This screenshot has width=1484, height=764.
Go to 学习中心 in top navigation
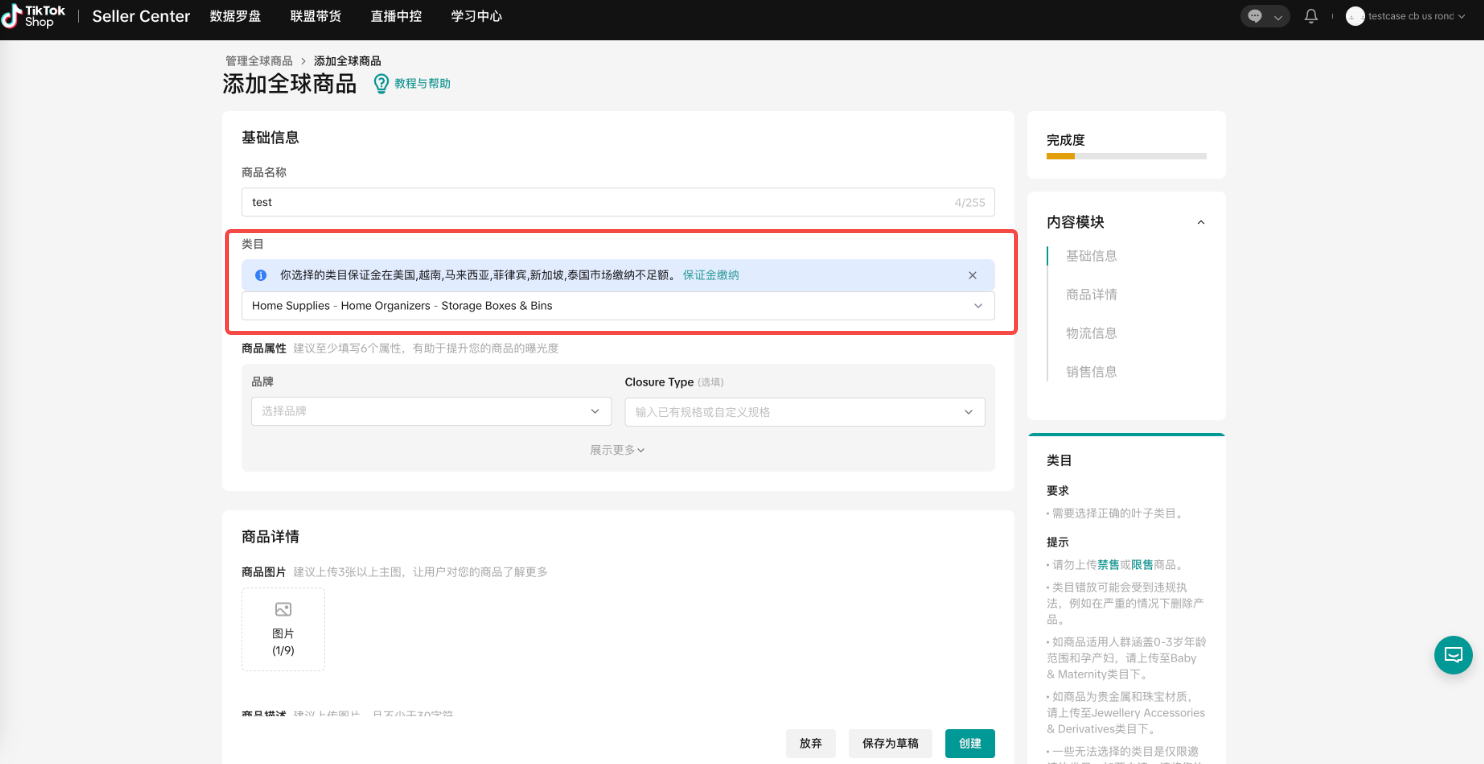476,16
